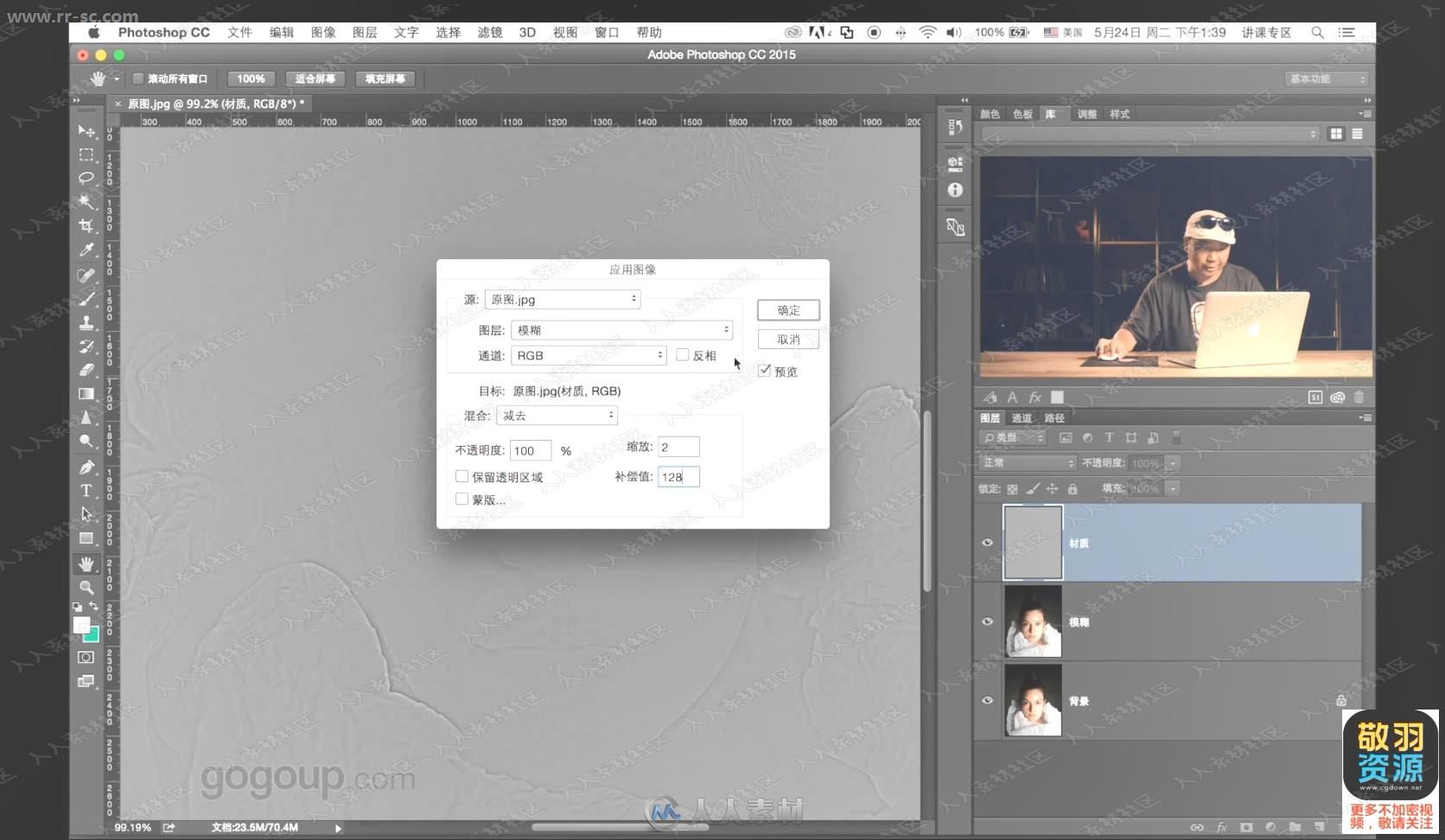This screenshot has height=840, width=1445.
Task: Uncheck the 预览 preview checkbox
Action: click(x=765, y=371)
